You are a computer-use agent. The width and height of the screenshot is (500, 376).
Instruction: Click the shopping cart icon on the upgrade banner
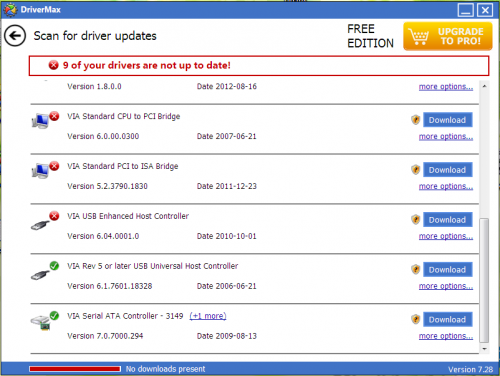pyautogui.click(x=419, y=37)
